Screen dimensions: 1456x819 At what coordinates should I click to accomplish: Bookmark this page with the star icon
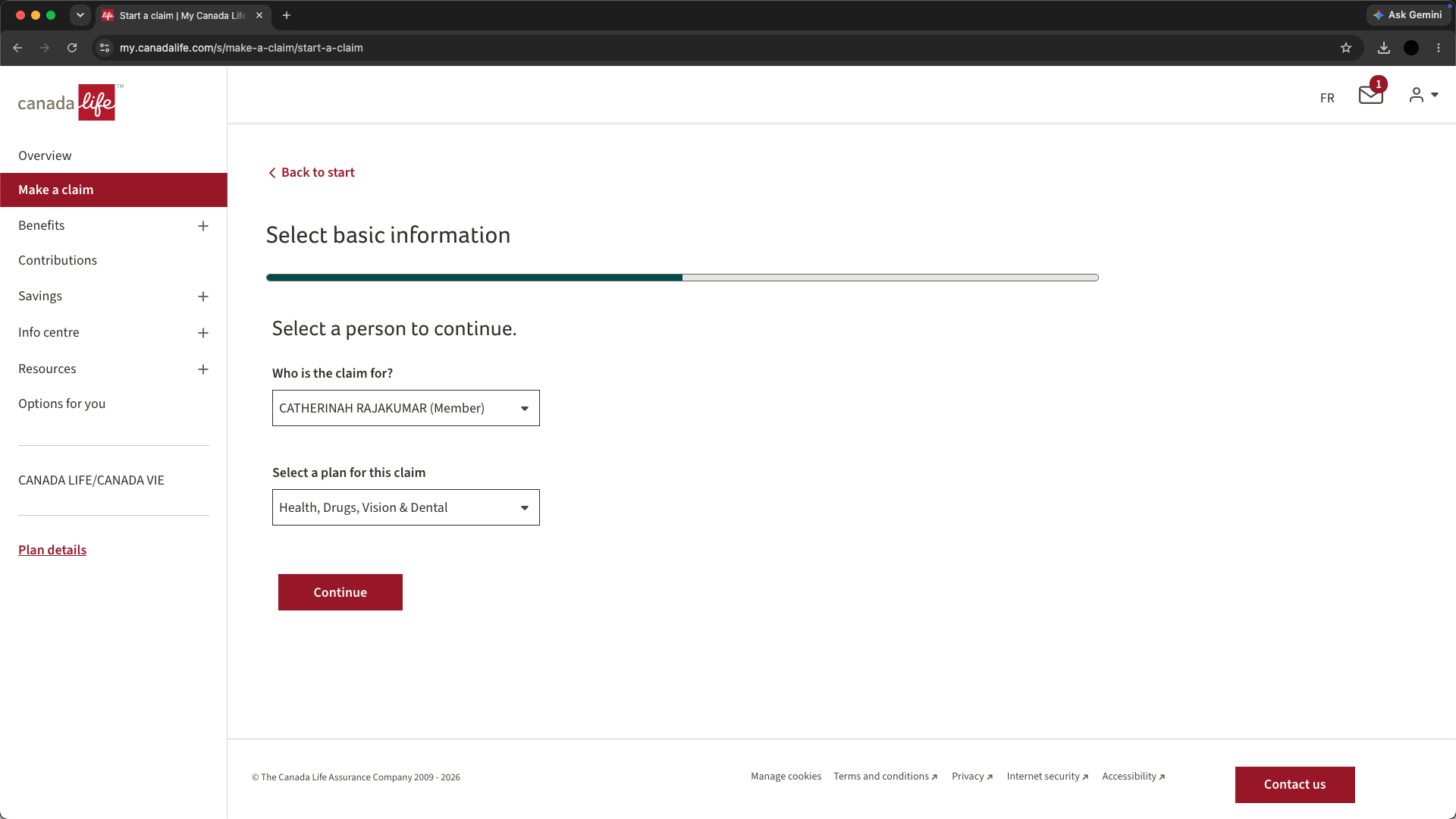(x=1346, y=48)
